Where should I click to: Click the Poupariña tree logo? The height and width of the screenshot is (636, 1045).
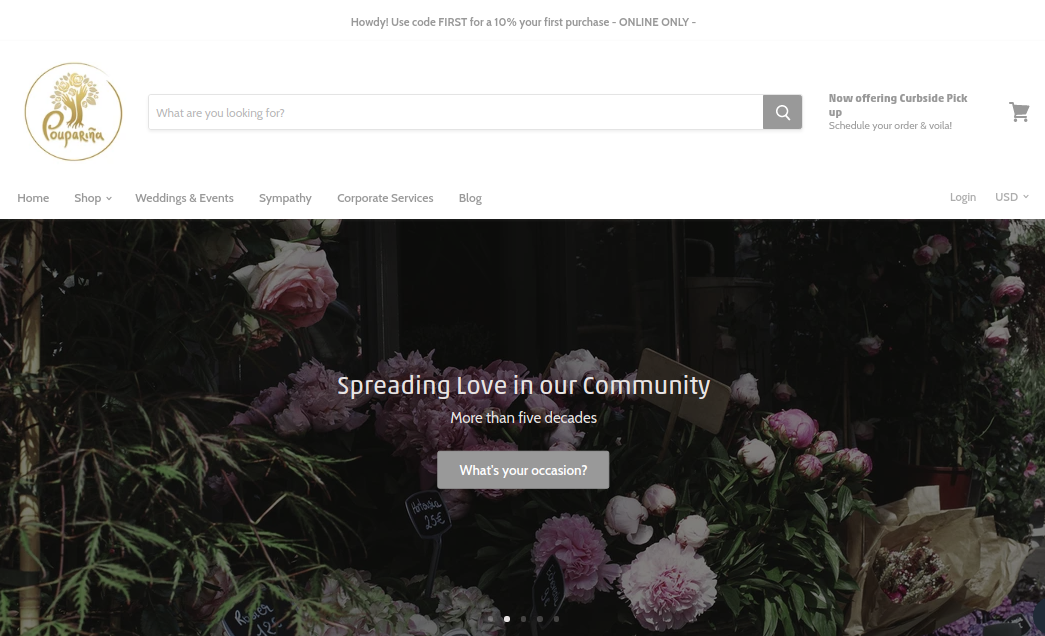tap(73, 112)
